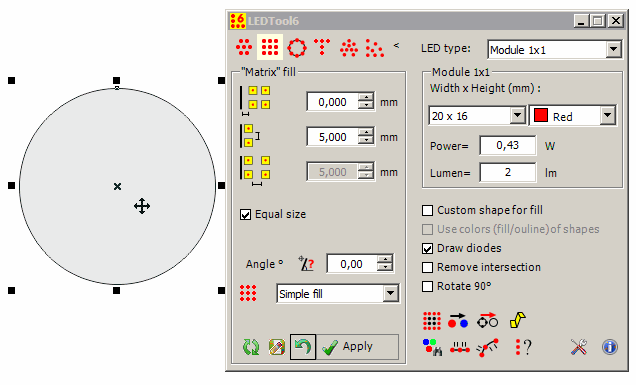This screenshot has height=385, width=636.
Task: Click the refresh green arrows icon
Action: tap(251, 347)
